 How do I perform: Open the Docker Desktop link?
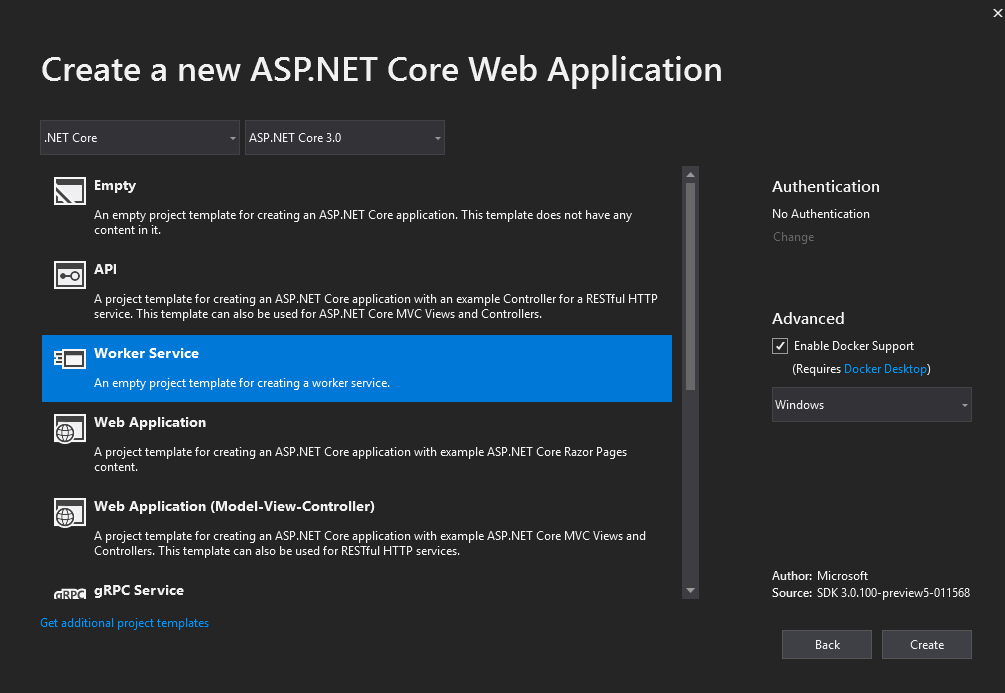coord(884,369)
